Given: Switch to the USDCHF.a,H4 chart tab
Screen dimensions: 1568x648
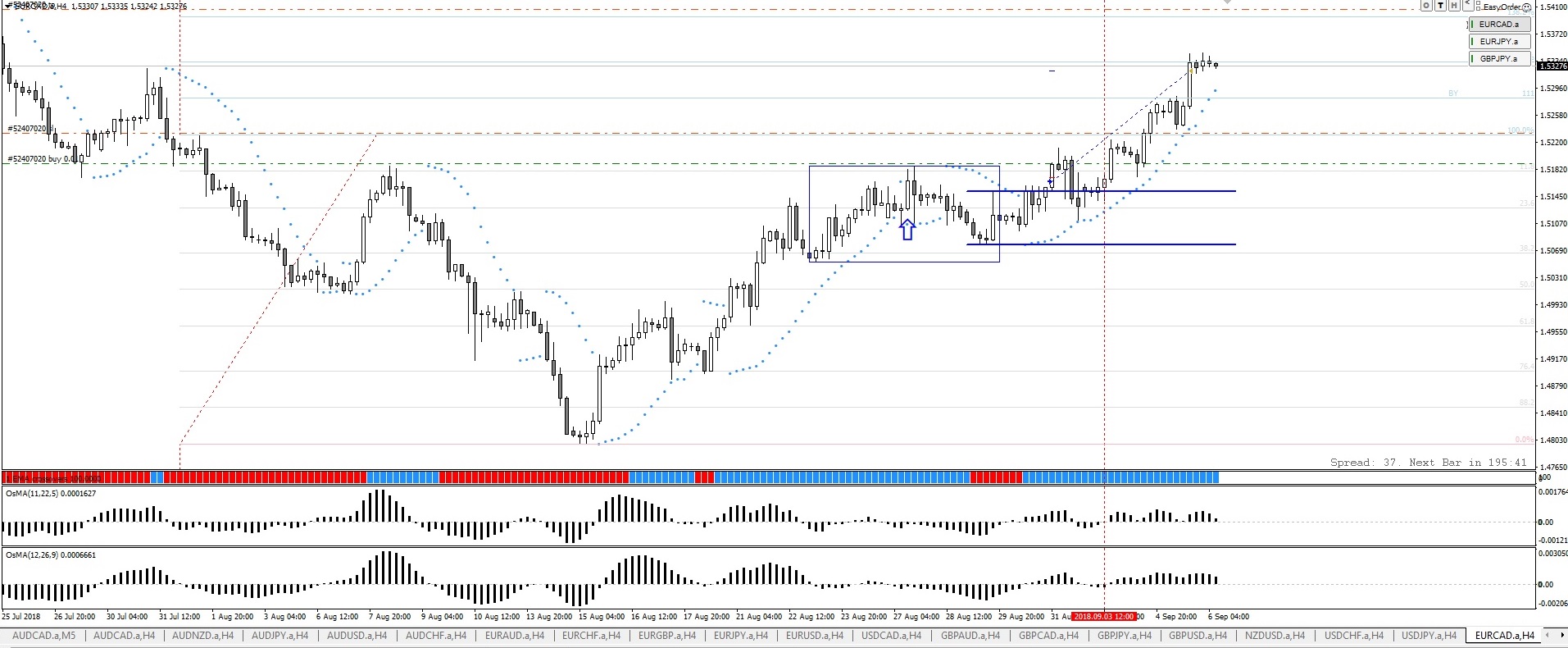Looking at the screenshot, I should point(1354,636).
